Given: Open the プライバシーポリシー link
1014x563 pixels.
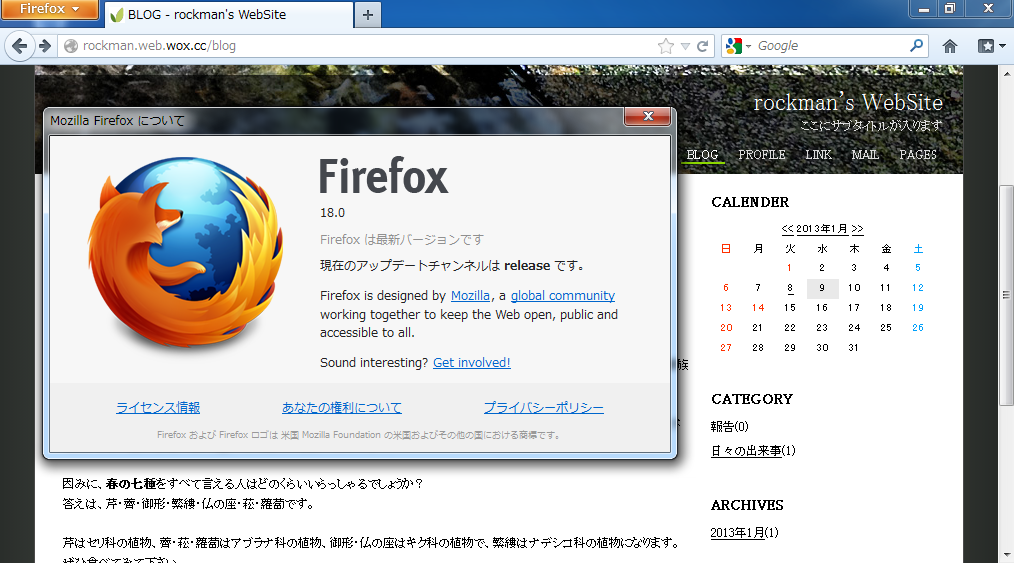Looking at the screenshot, I should tap(543, 408).
